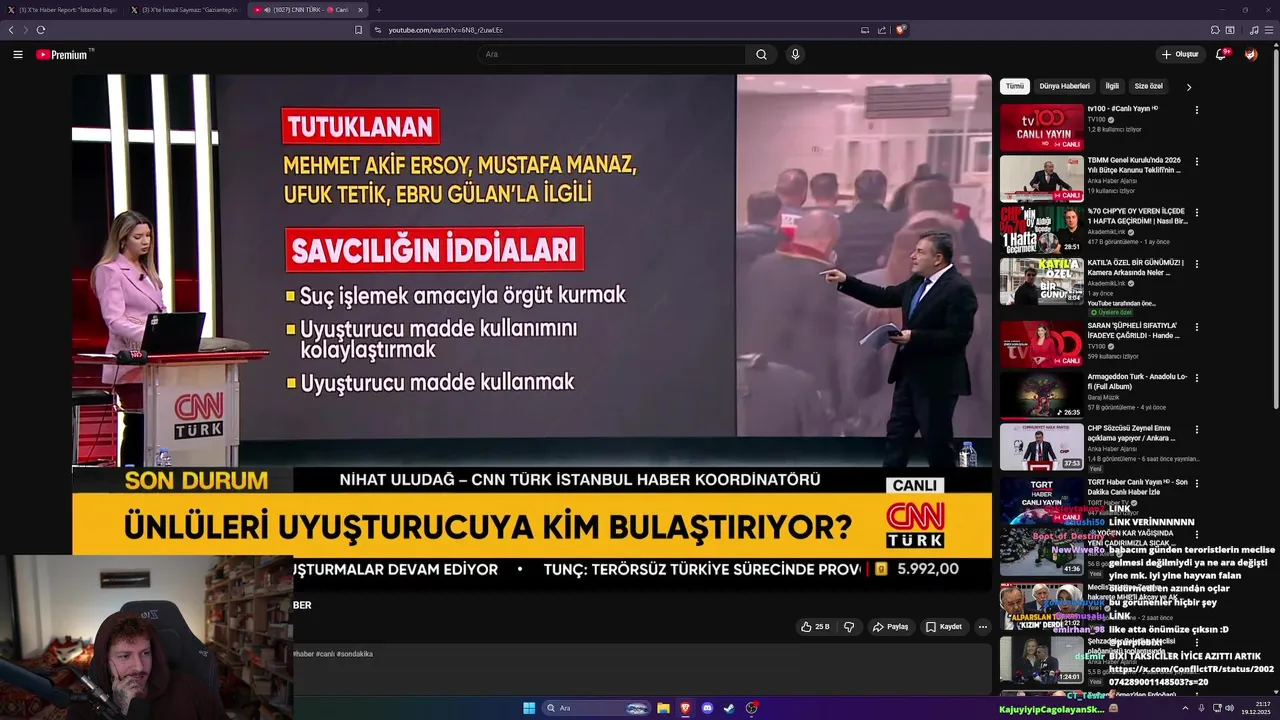
Task: Select the Dünya Haberleri filter chip
Action: [x=1064, y=87]
